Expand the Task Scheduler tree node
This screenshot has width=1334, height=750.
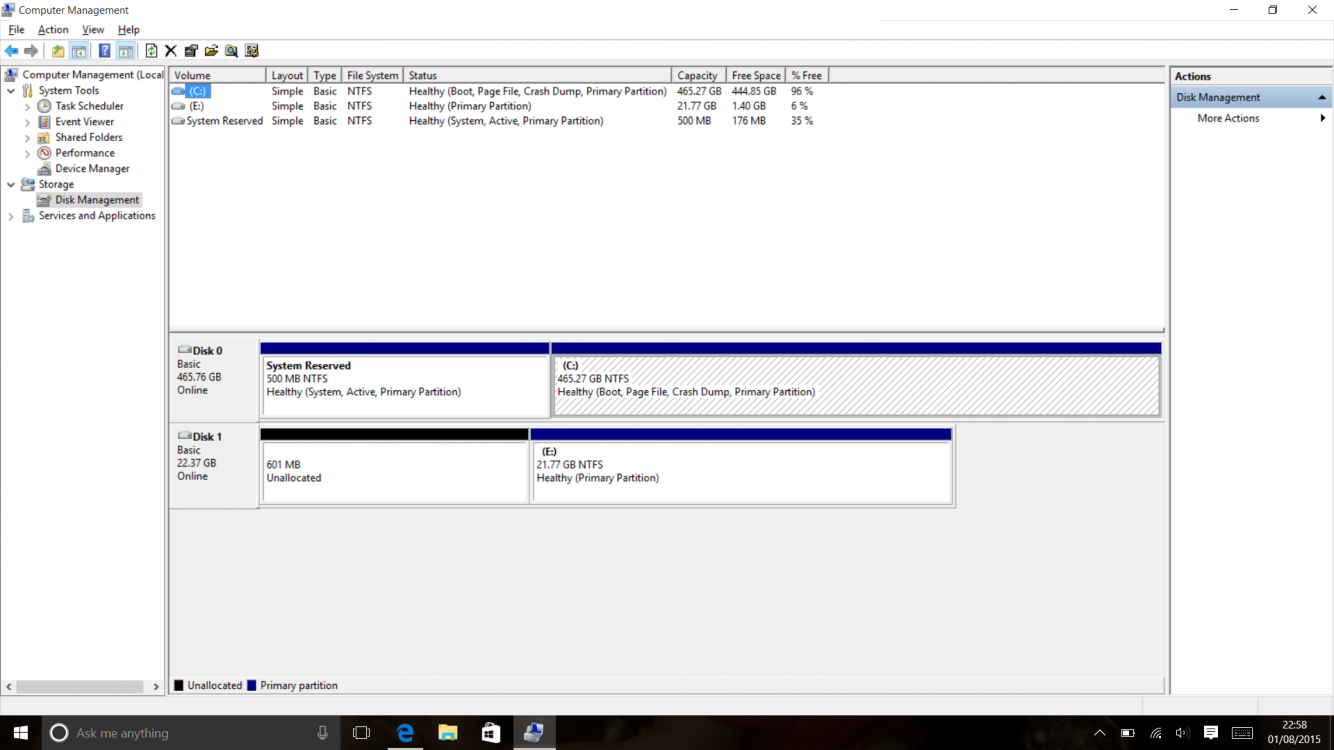click(x=27, y=105)
